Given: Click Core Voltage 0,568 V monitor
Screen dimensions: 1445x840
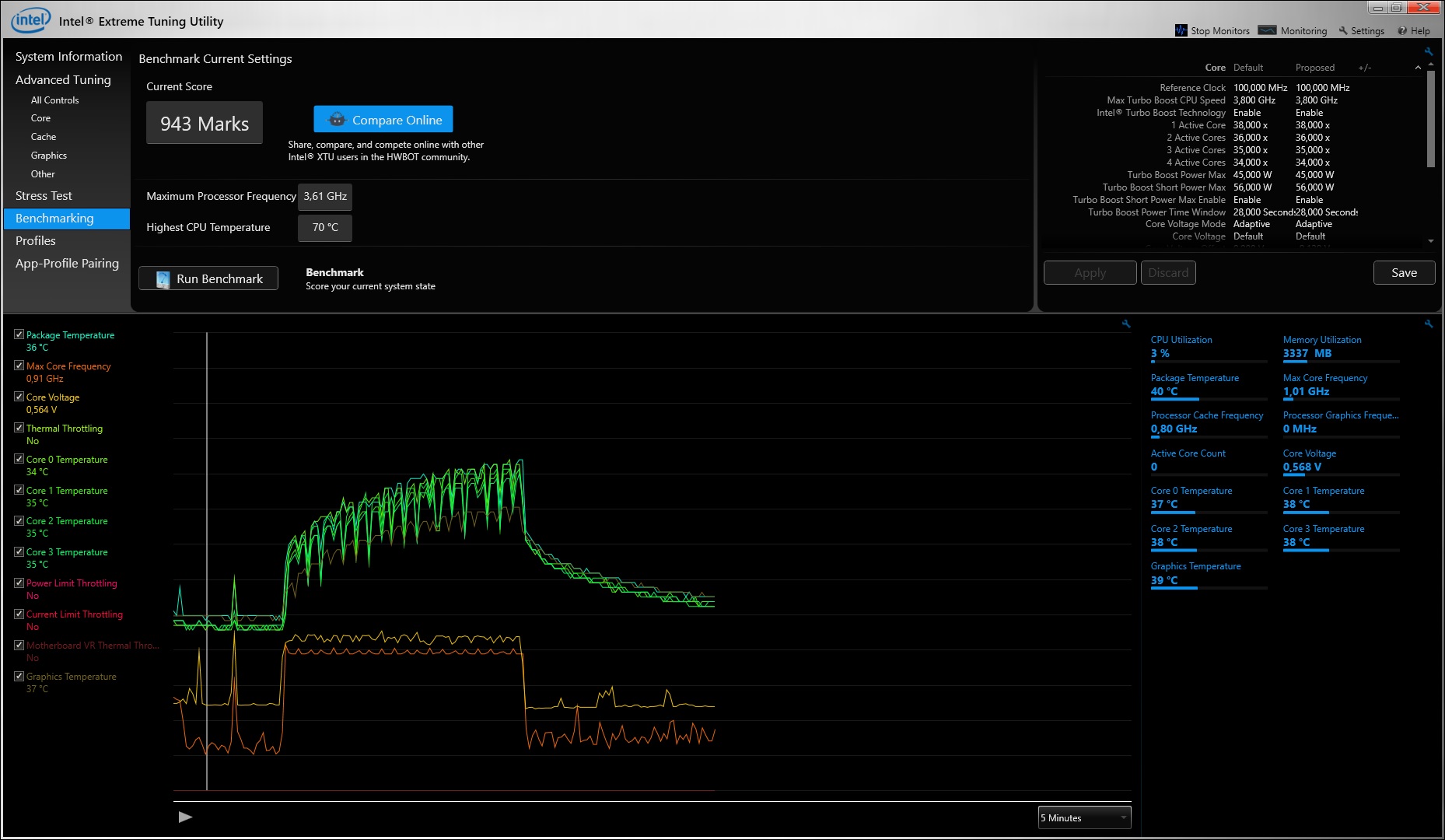Looking at the screenshot, I should tap(1341, 461).
